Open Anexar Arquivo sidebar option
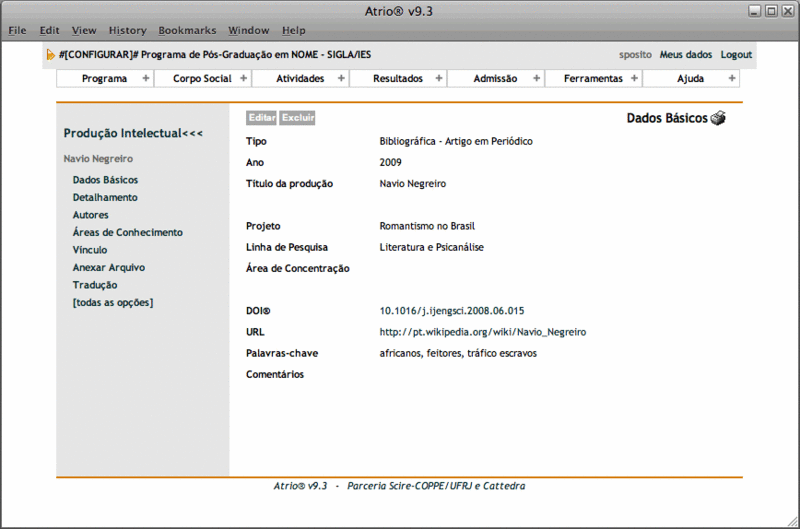800x529 pixels. [109, 268]
